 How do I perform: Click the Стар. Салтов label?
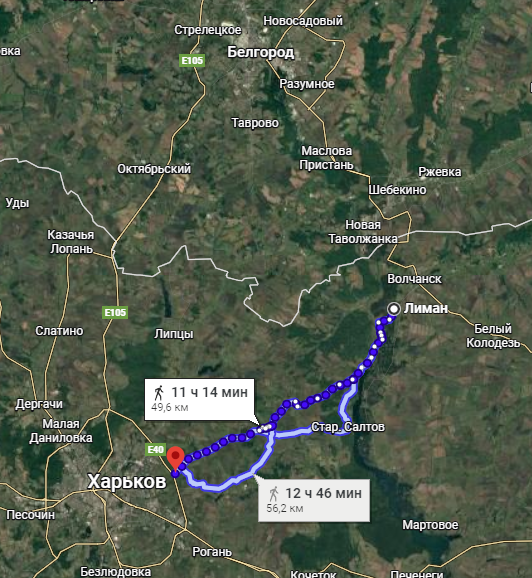pyautogui.click(x=348, y=427)
